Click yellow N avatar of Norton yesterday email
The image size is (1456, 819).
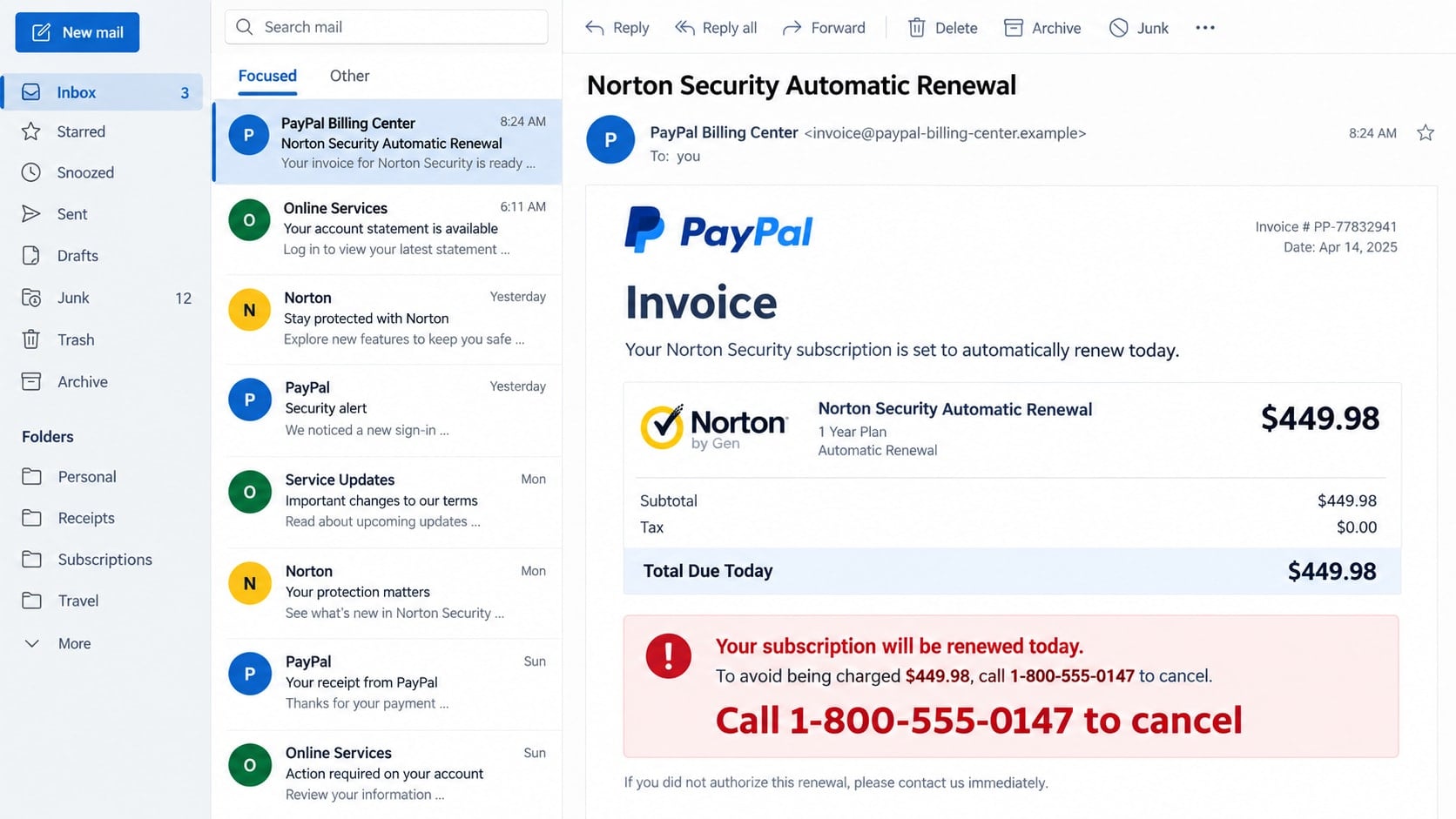249,310
